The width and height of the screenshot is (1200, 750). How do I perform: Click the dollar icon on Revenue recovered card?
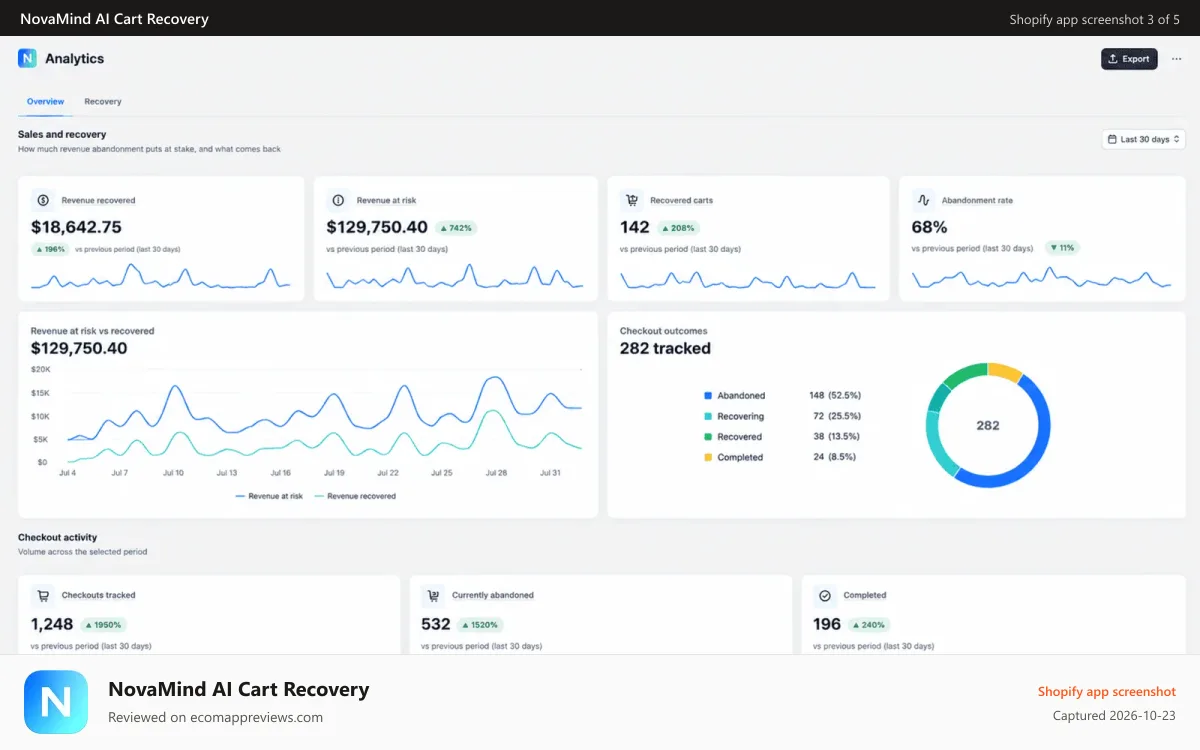point(42,200)
